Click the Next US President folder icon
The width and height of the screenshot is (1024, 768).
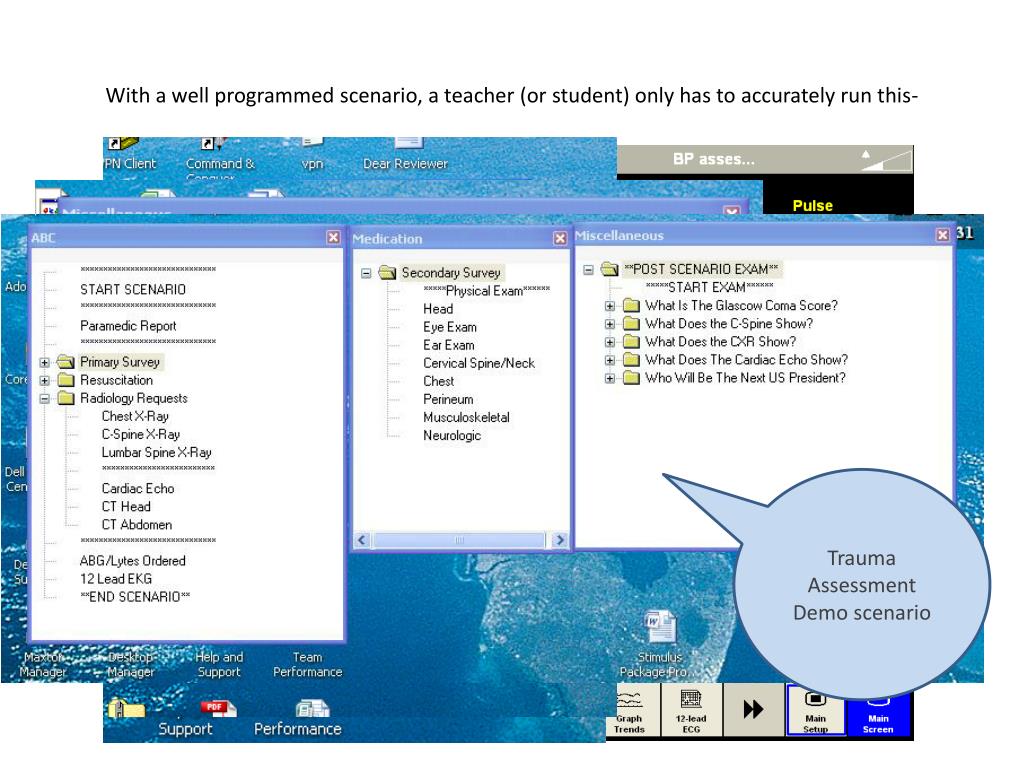[631, 377]
